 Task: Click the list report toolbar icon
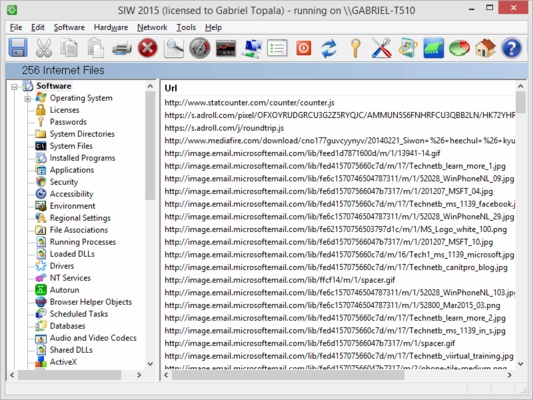point(277,48)
